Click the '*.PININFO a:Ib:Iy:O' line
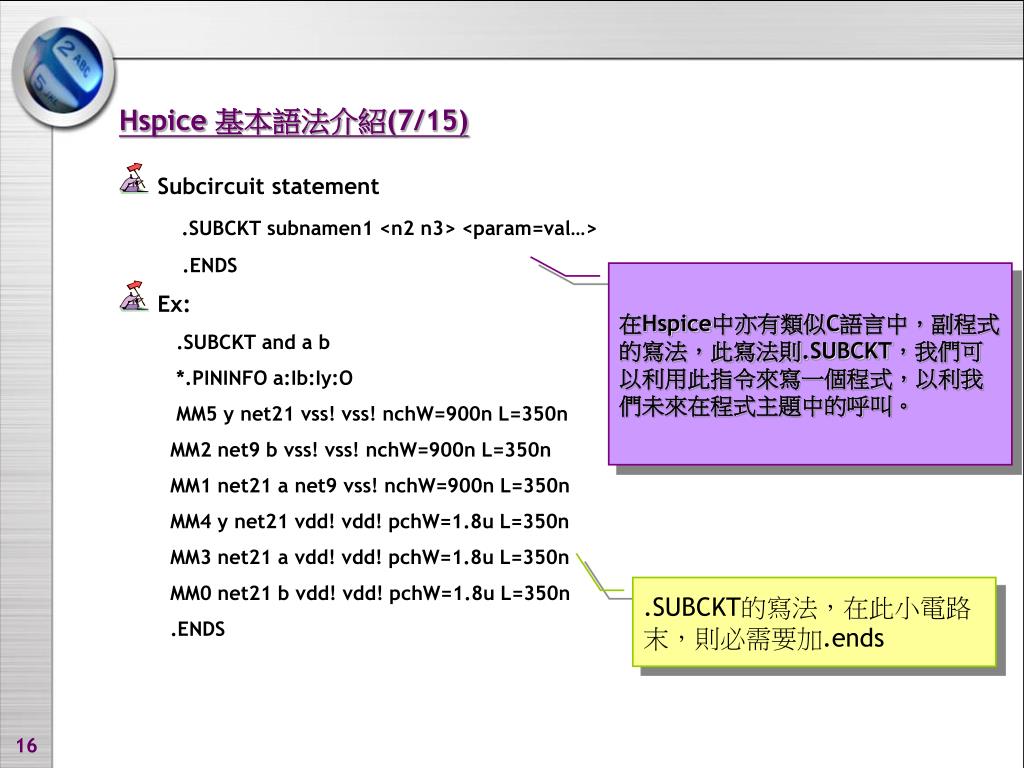Viewport: 1024px width, 768px height. tap(264, 378)
